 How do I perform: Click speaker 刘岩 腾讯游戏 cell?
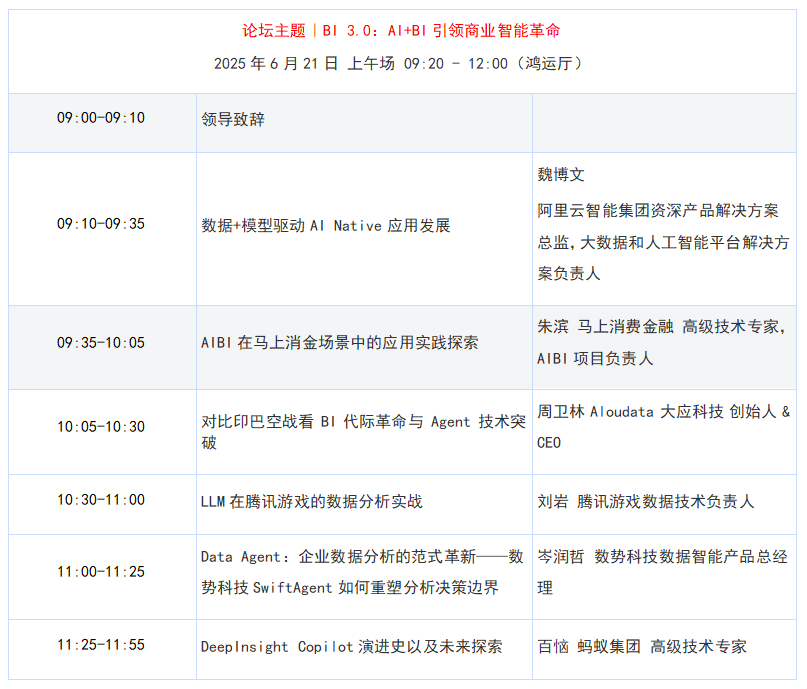click(x=646, y=501)
